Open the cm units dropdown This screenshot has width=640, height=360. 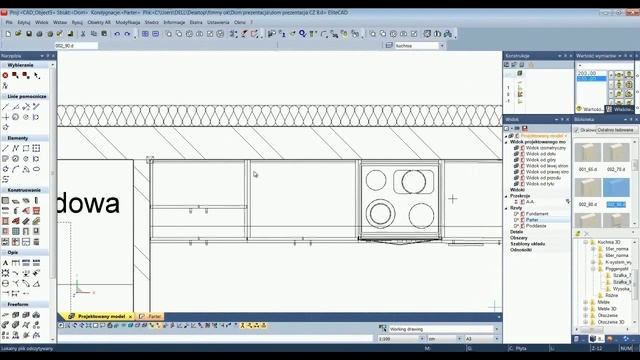459,339
